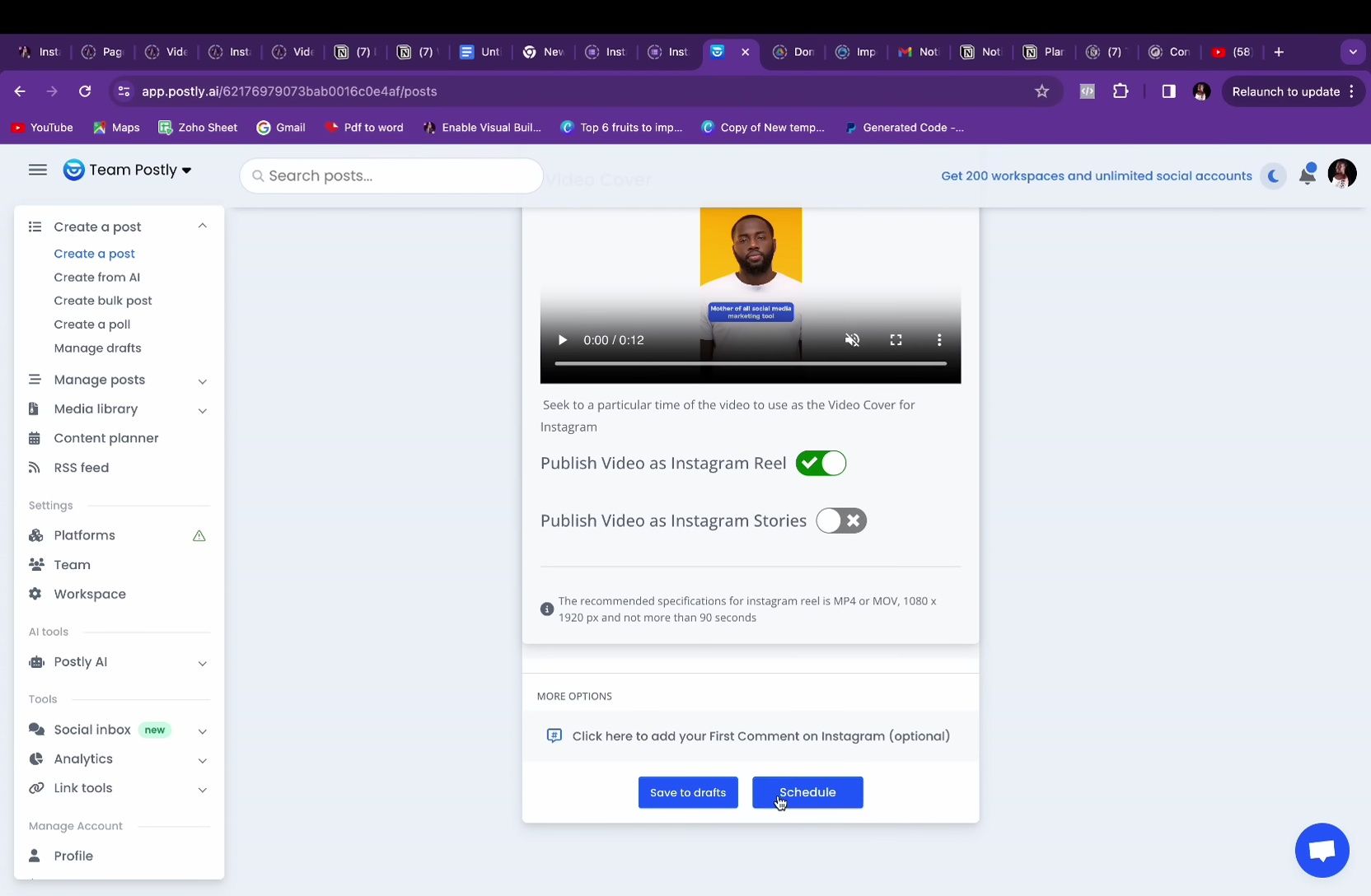Image resolution: width=1371 pixels, height=896 pixels.
Task: Open the browser extensions puzzle icon
Action: click(x=1121, y=91)
